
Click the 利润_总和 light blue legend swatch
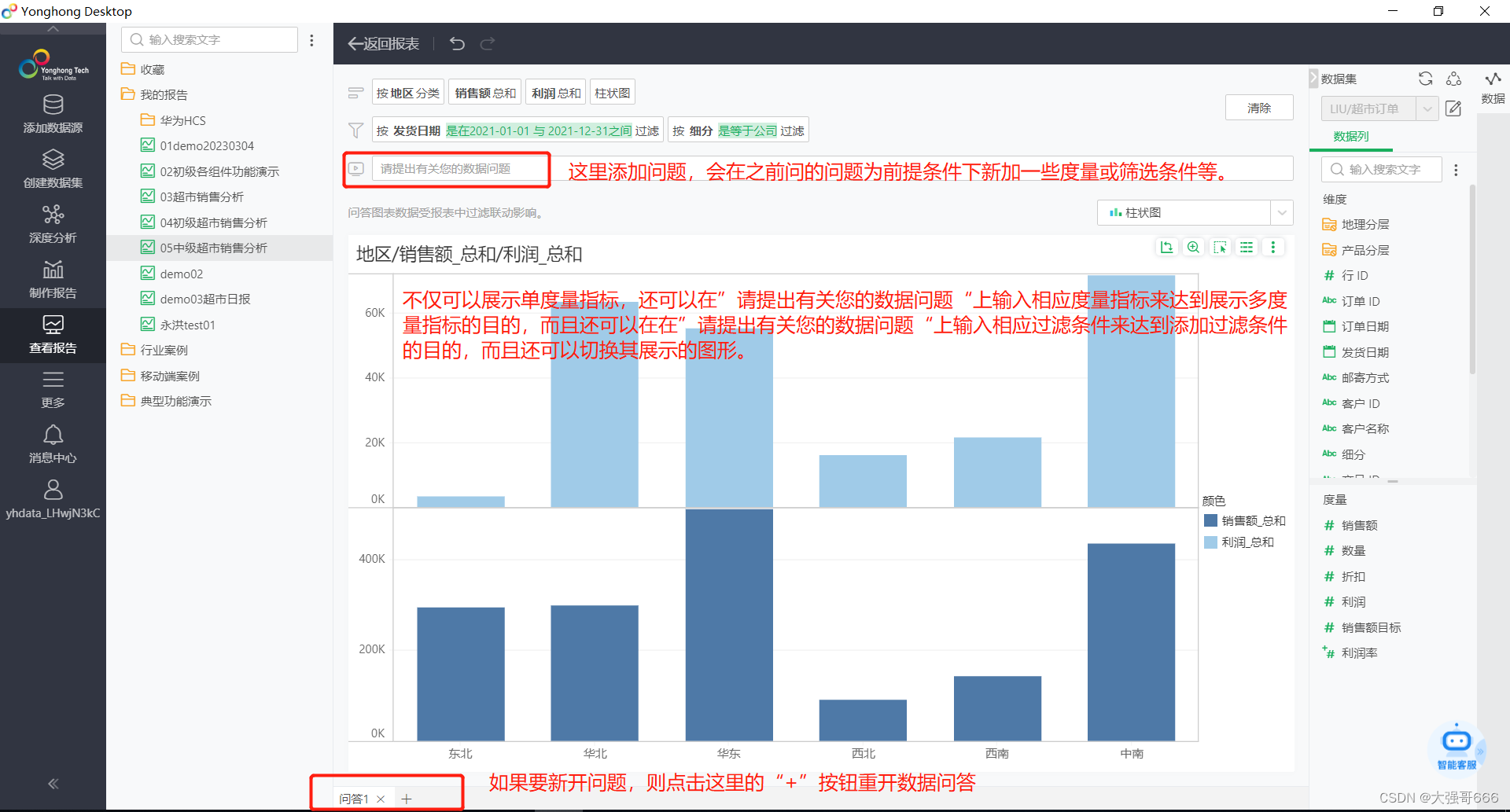(1211, 542)
